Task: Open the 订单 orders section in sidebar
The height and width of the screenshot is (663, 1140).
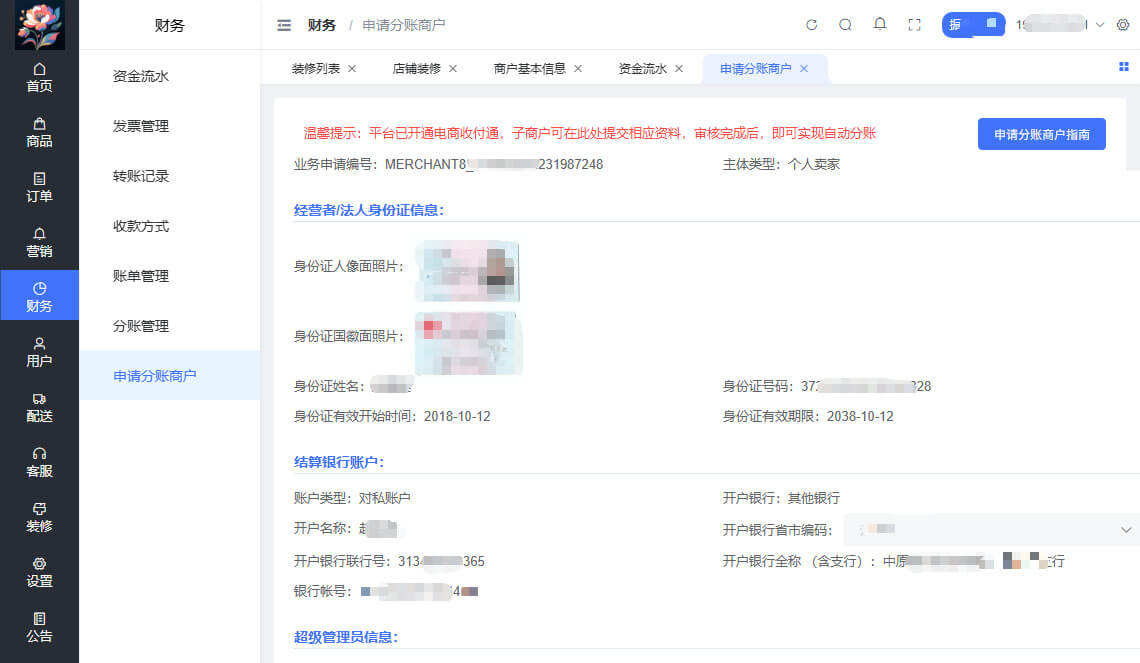Action: (x=39, y=186)
